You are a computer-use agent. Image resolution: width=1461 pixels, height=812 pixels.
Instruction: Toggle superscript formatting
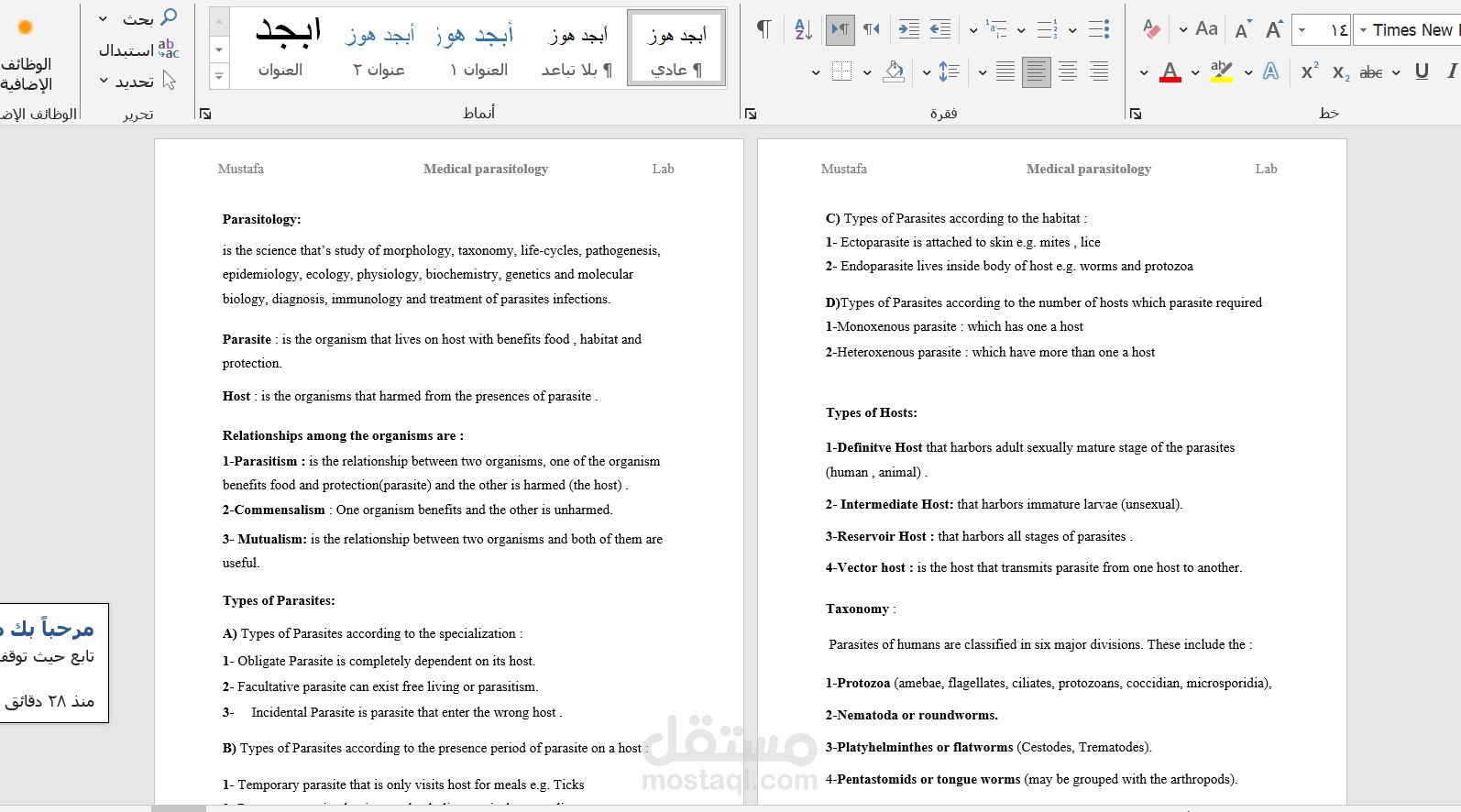tap(1310, 71)
